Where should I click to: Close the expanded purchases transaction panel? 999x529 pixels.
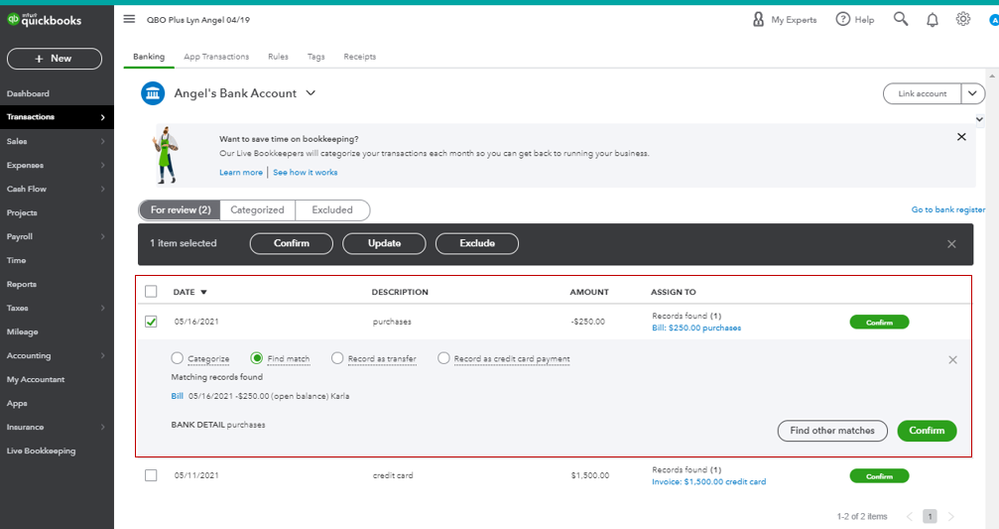pyautogui.click(x=952, y=360)
